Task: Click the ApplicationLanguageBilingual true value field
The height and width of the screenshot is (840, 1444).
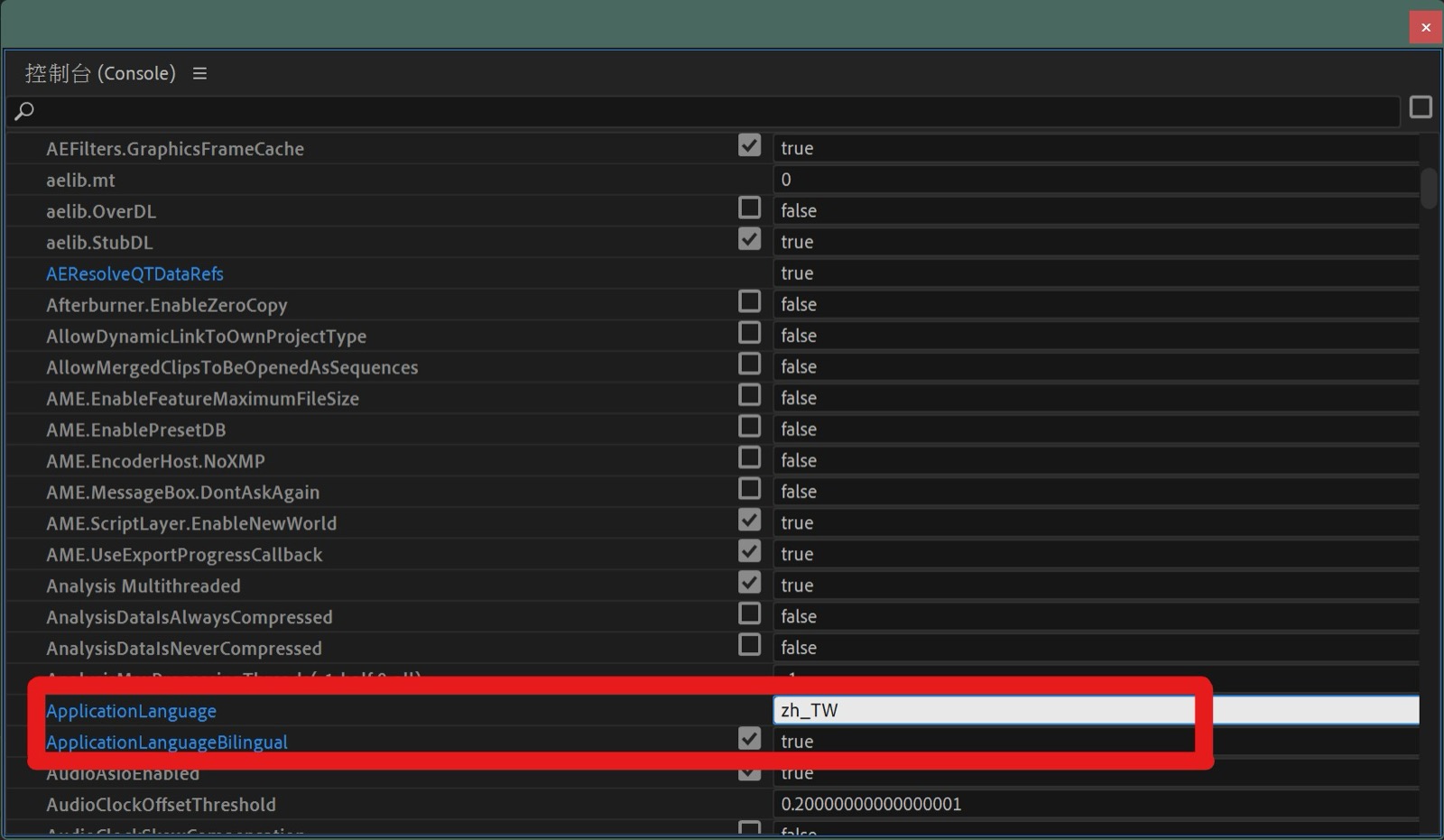Action: coord(1096,742)
